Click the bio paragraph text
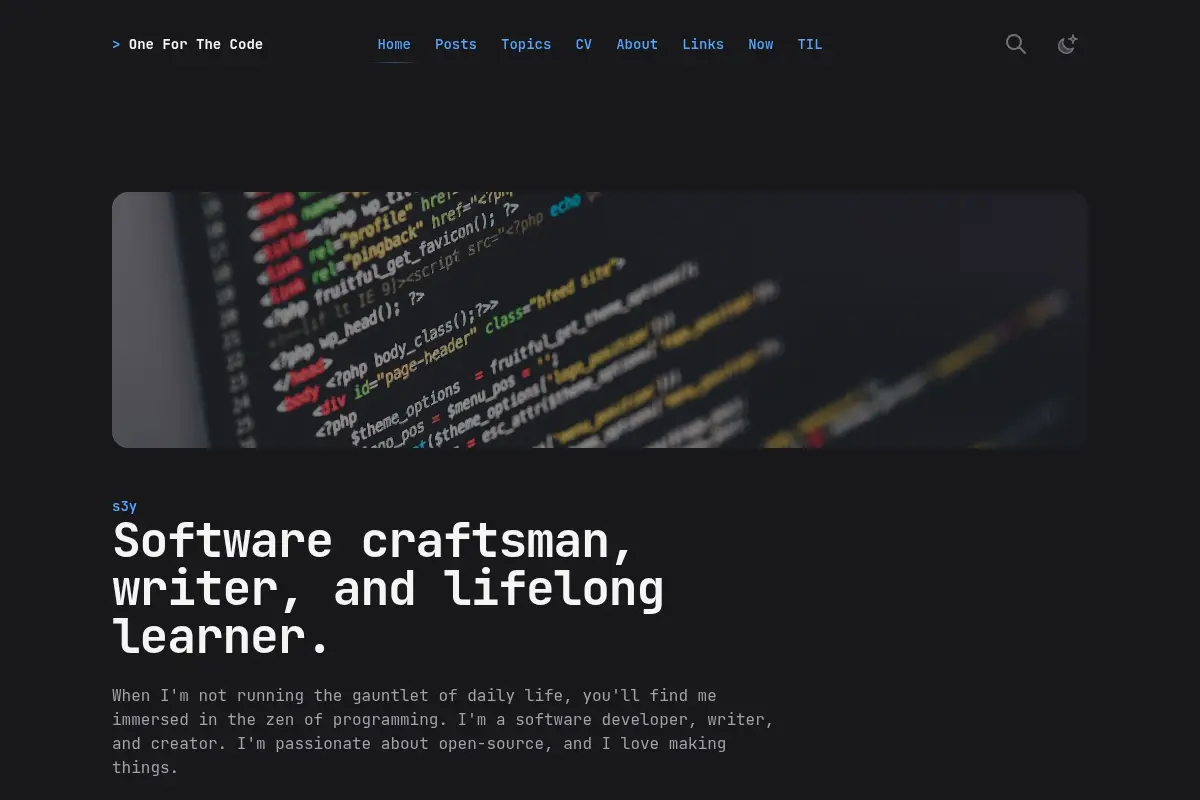The width and height of the screenshot is (1200, 800). pyautogui.click(x=443, y=732)
